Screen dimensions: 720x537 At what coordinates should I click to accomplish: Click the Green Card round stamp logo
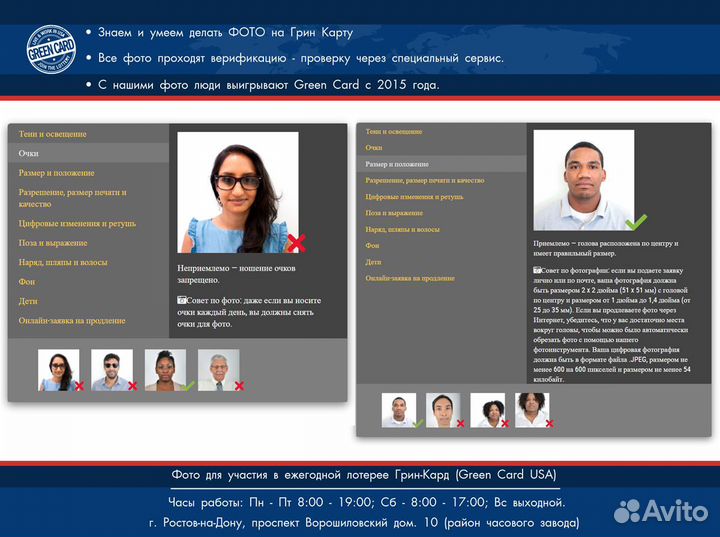coord(51,49)
